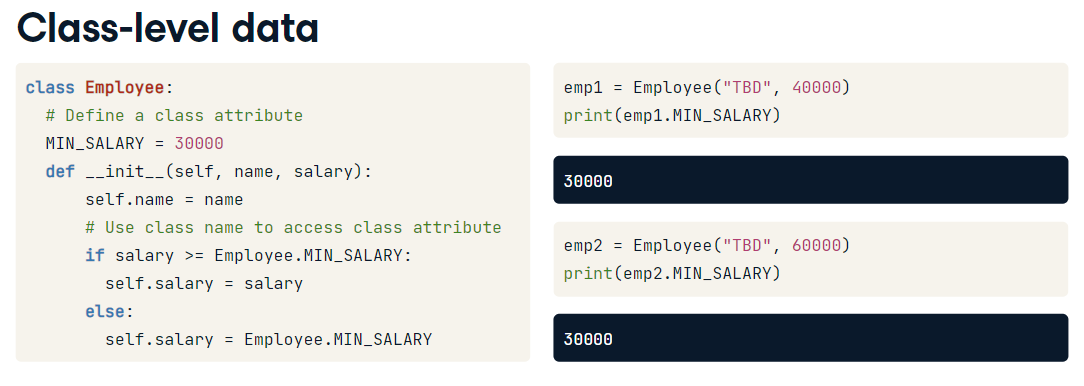Click the Define a class attribute comment
1084x386 pixels.
[174, 116]
